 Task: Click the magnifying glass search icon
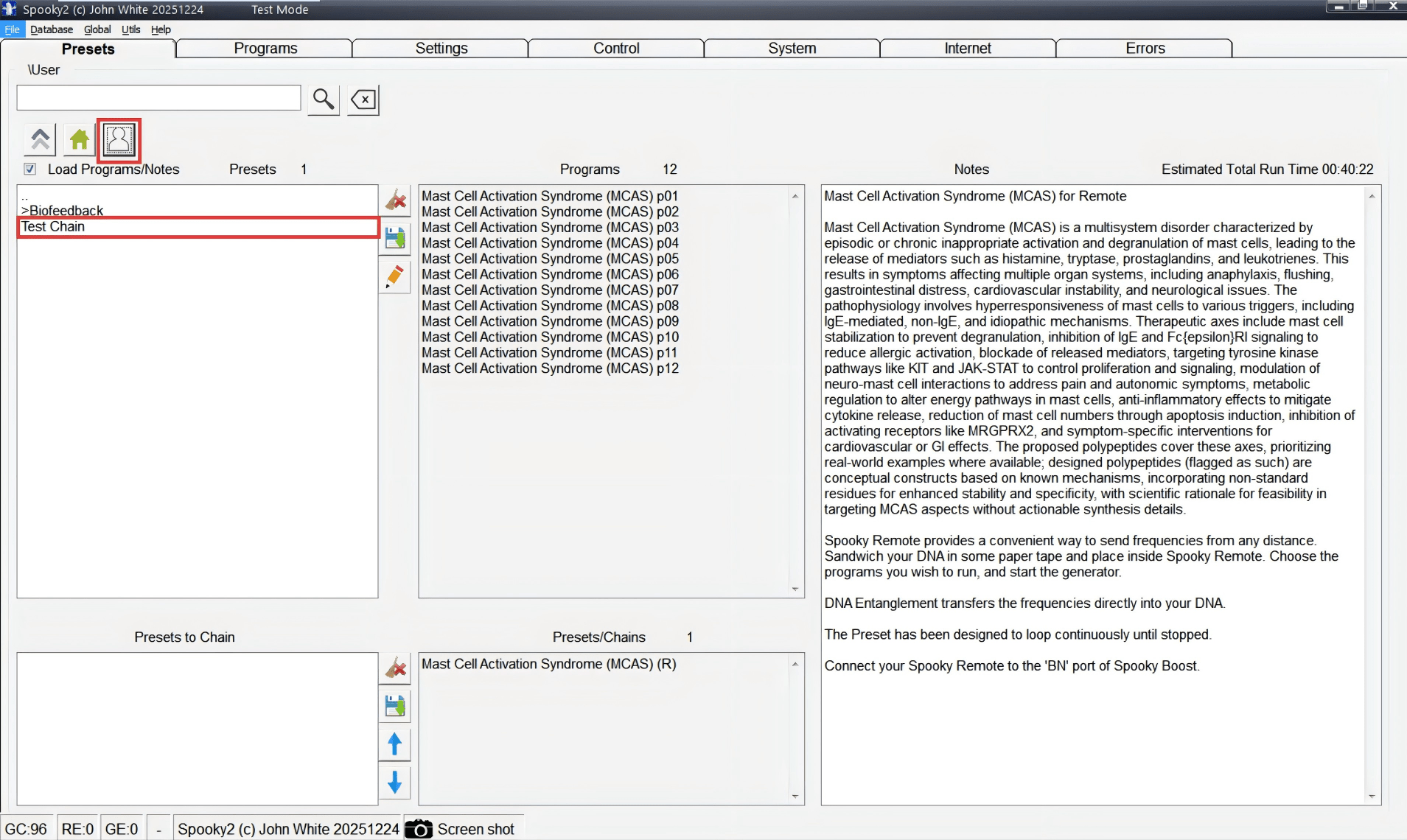pyautogui.click(x=324, y=99)
